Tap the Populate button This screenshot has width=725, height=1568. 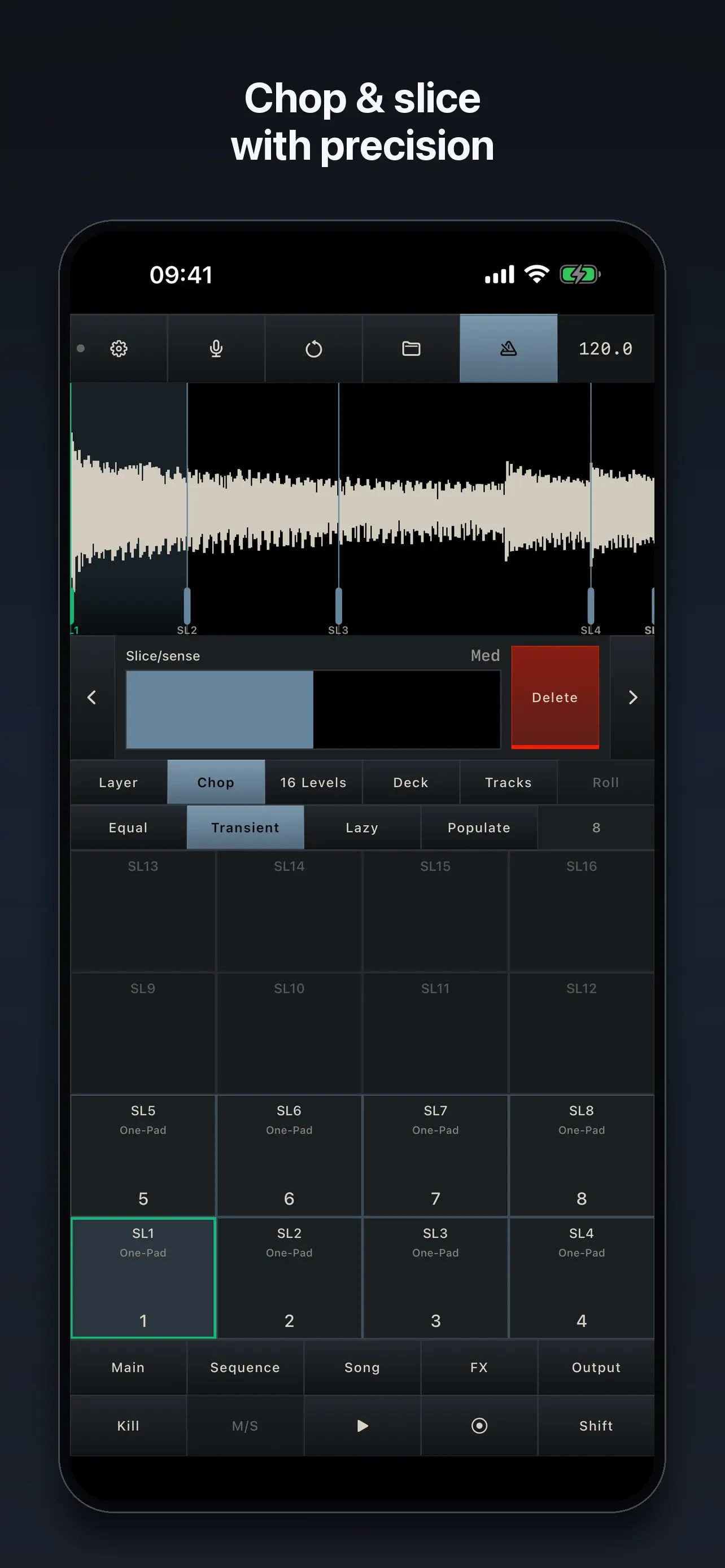pyautogui.click(x=479, y=828)
